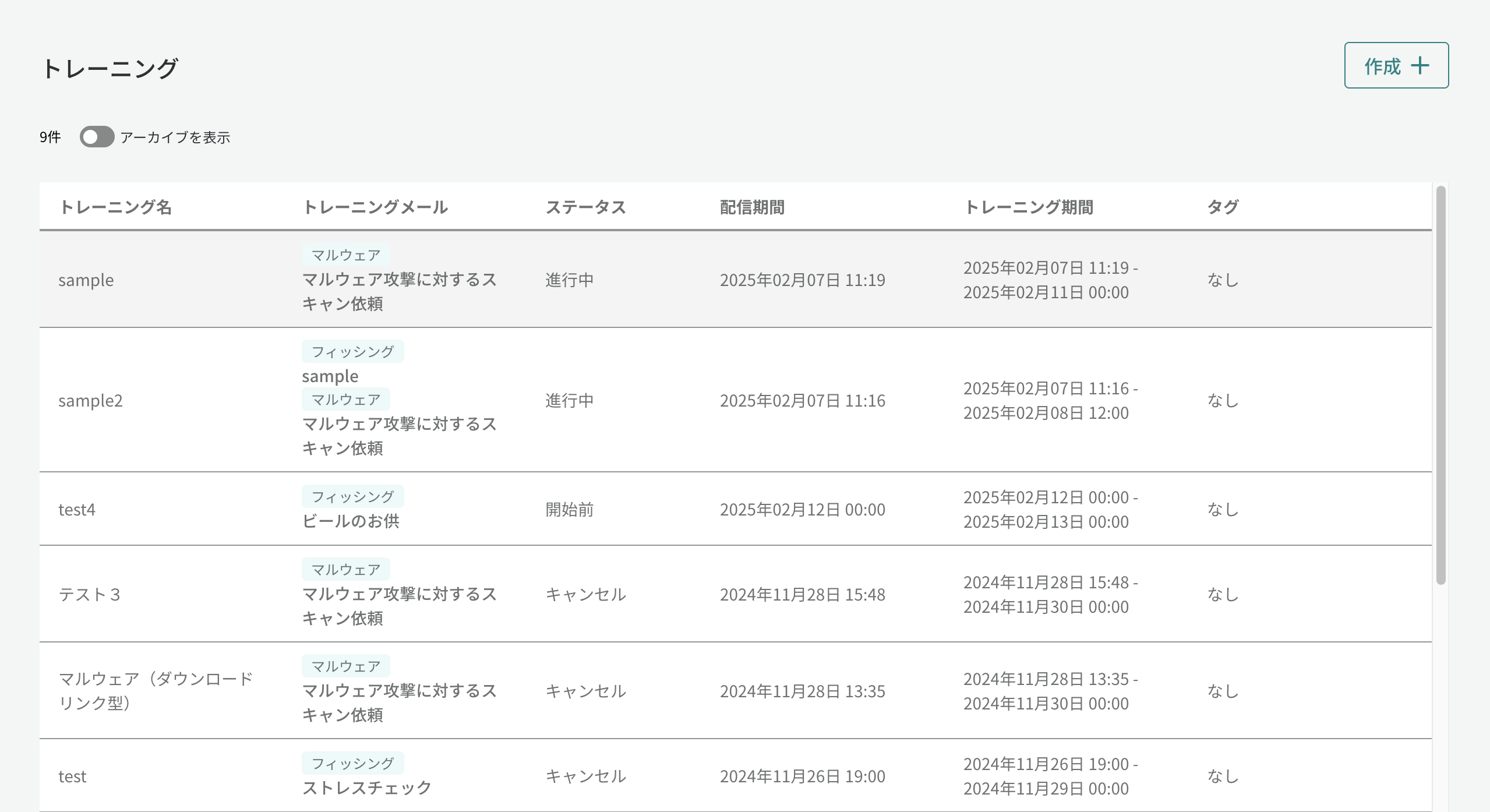This screenshot has width=1490, height=812.
Task: Click the フィッシング tag in the sample2 row
Action: (x=352, y=351)
